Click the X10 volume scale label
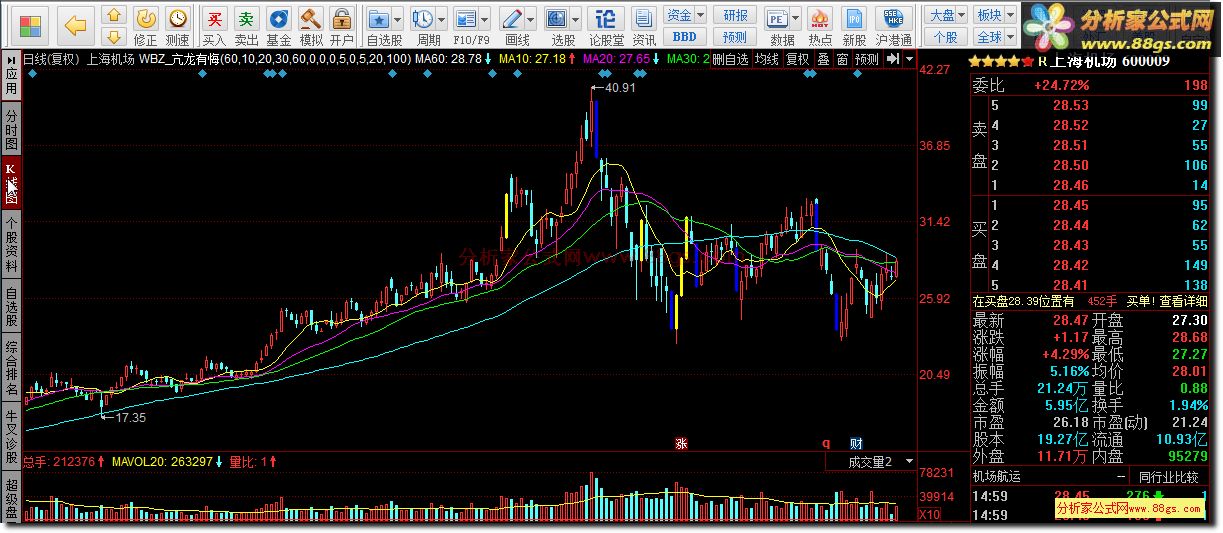The height and width of the screenshot is (533, 1223). pyautogui.click(x=930, y=515)
